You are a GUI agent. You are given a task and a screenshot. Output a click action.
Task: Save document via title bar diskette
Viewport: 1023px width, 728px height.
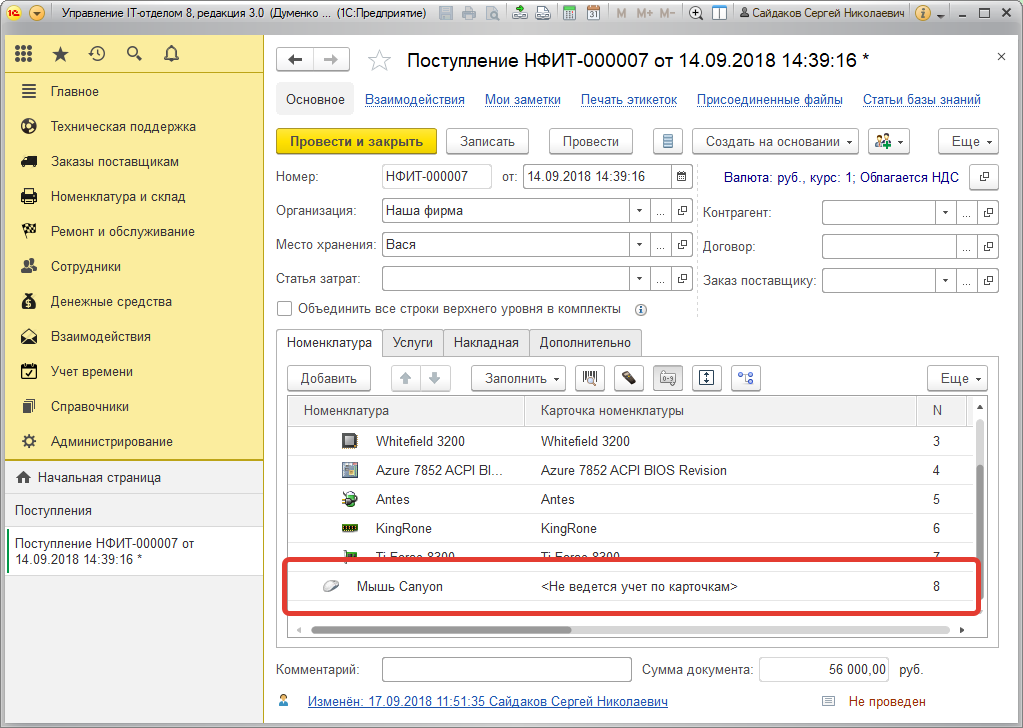[446, 13]
